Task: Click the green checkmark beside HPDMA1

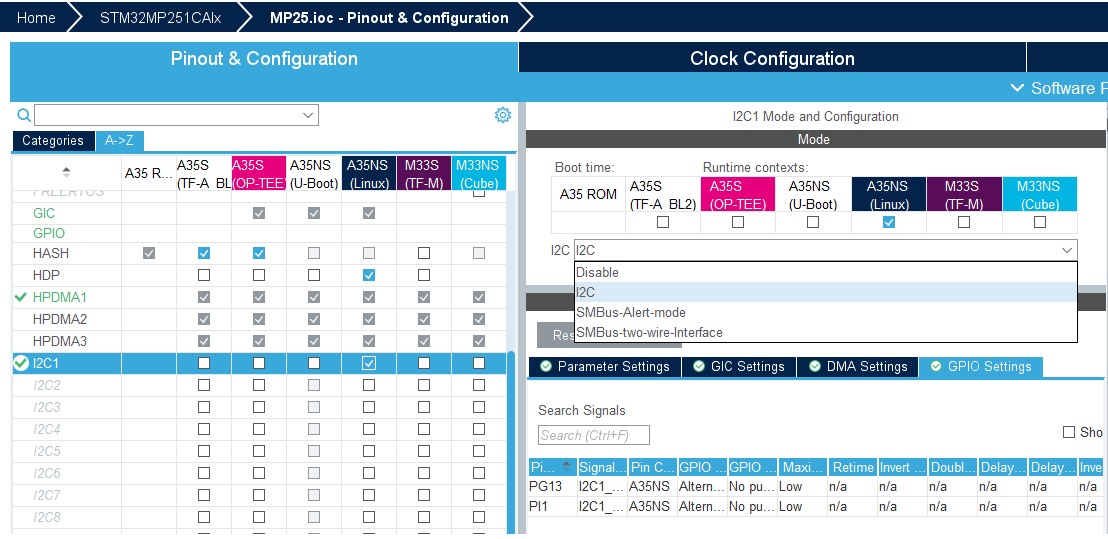Action: pyautogui.click(x=20, y=297)
